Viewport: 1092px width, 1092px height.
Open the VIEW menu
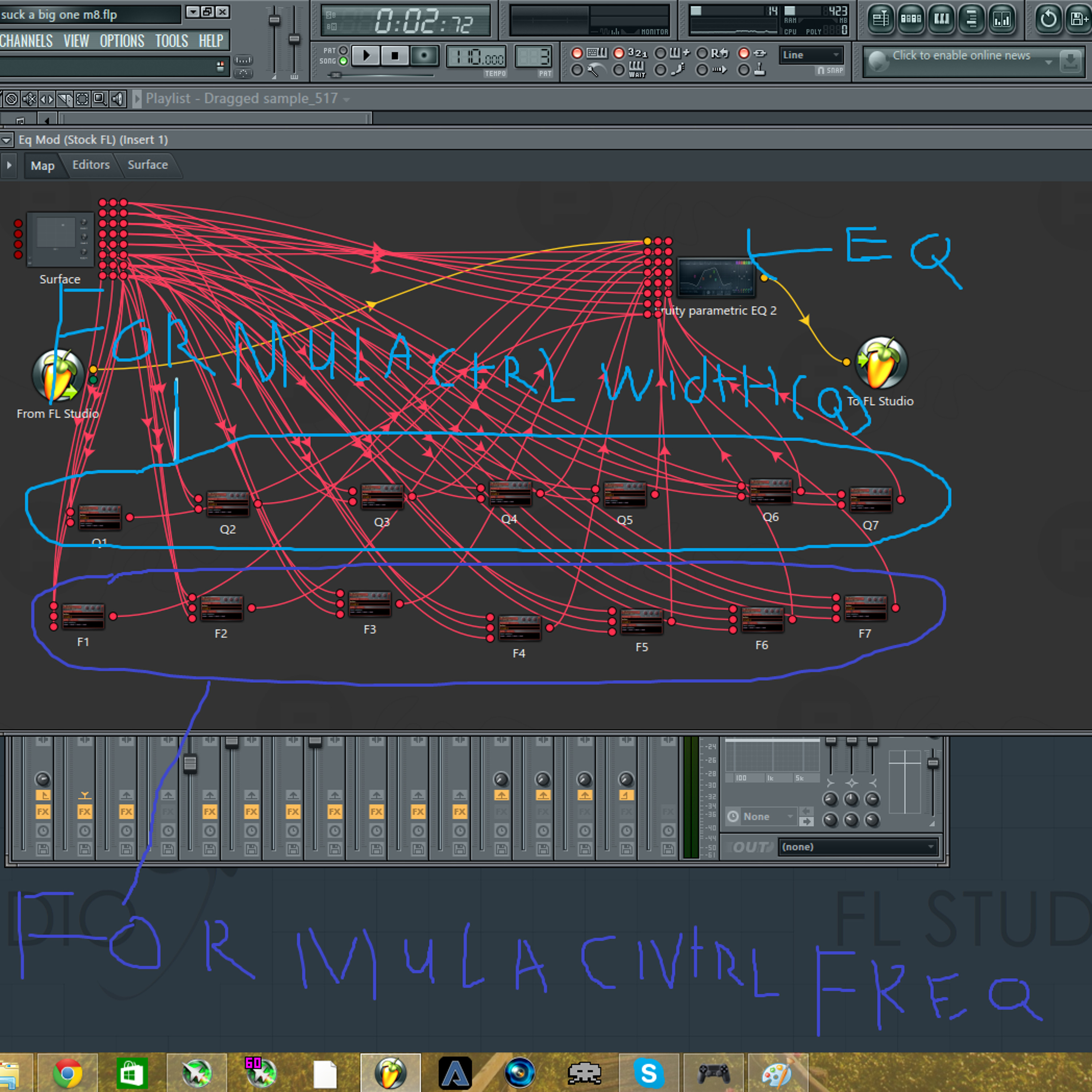[76, 41]
